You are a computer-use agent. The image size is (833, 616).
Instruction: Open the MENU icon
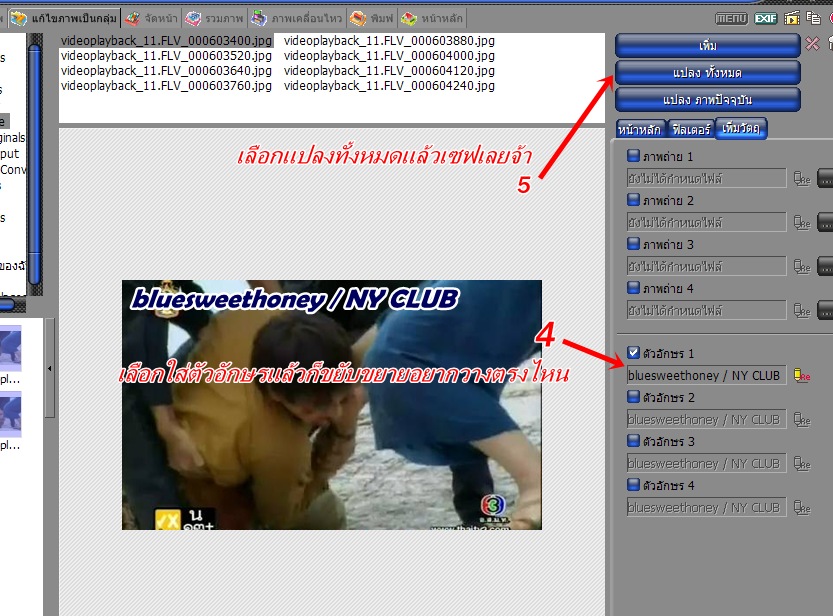click(x=732, y=19)
